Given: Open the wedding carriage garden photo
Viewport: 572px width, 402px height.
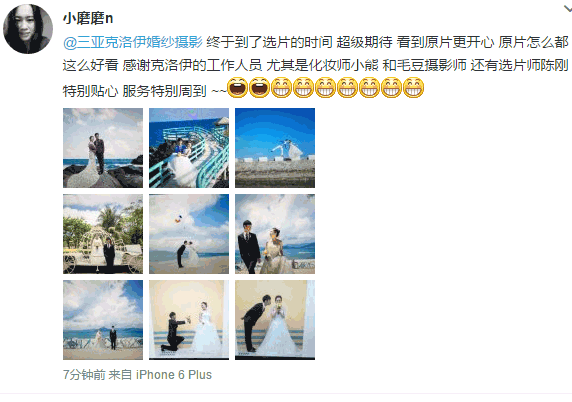Looking at the screenshot, I should (x=103, y=234).
